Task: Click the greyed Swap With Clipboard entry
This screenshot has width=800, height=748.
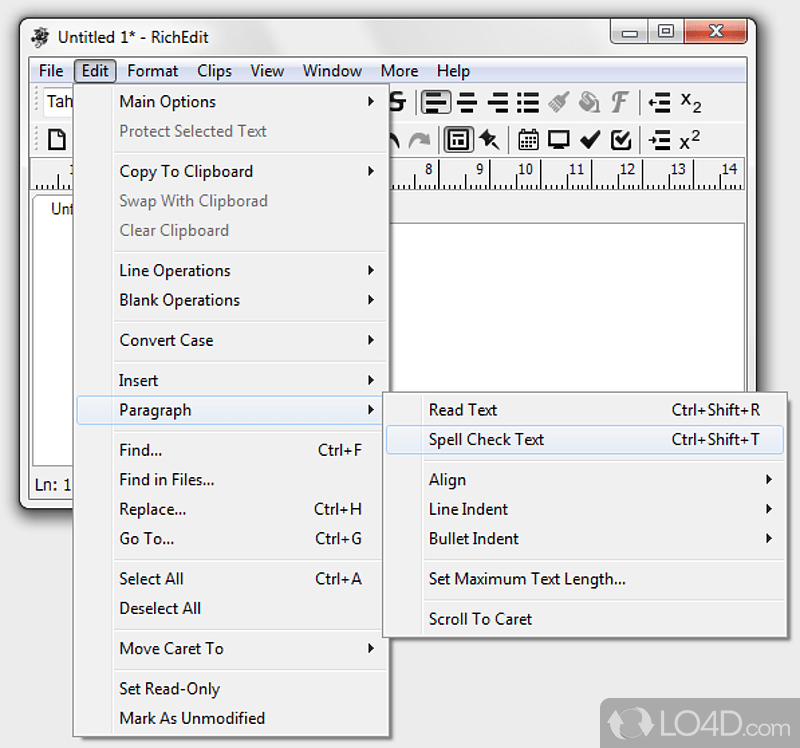Action: tap(231, 201)
